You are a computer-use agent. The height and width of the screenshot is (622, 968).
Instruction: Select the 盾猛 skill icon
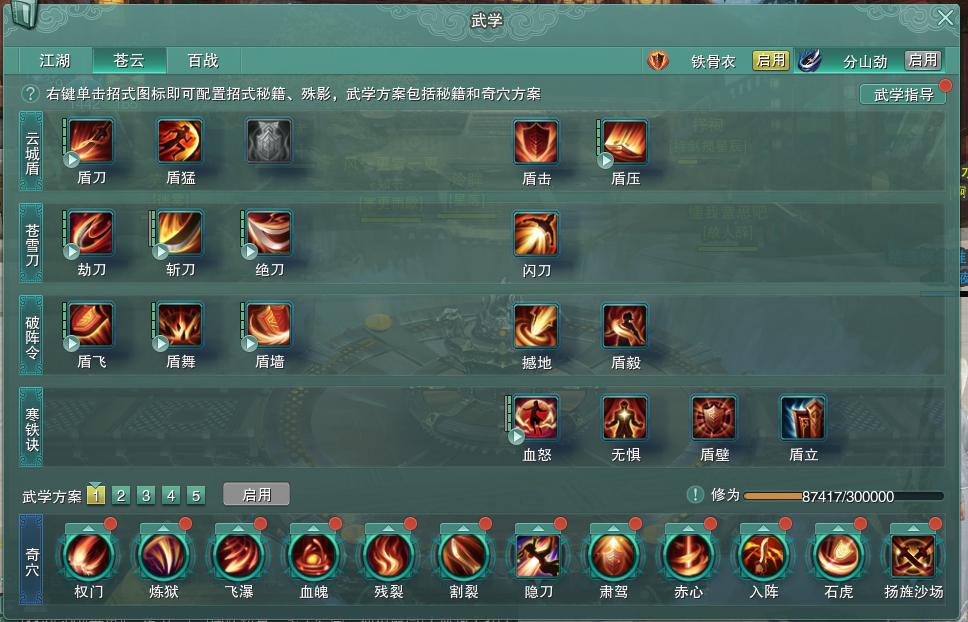[180, 141]
